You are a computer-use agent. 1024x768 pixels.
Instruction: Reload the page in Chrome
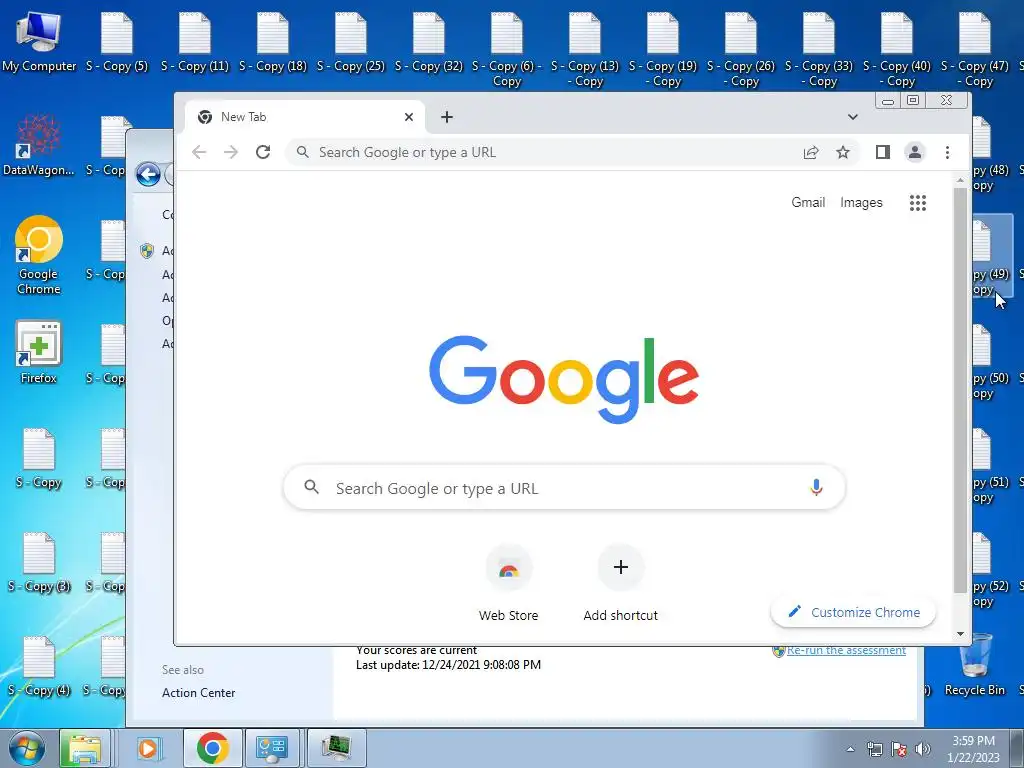click(263, 152)
